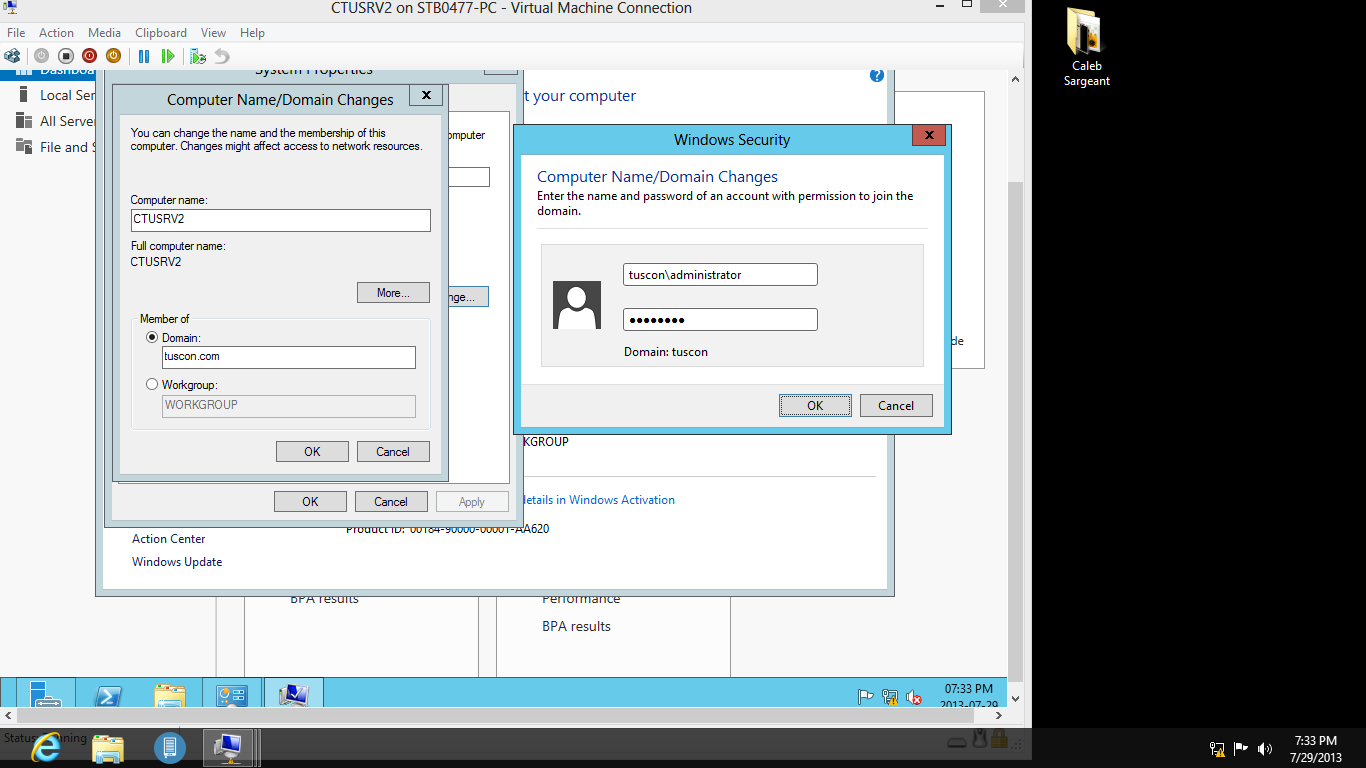Open the Clipboard menu

tap(161, 33)
